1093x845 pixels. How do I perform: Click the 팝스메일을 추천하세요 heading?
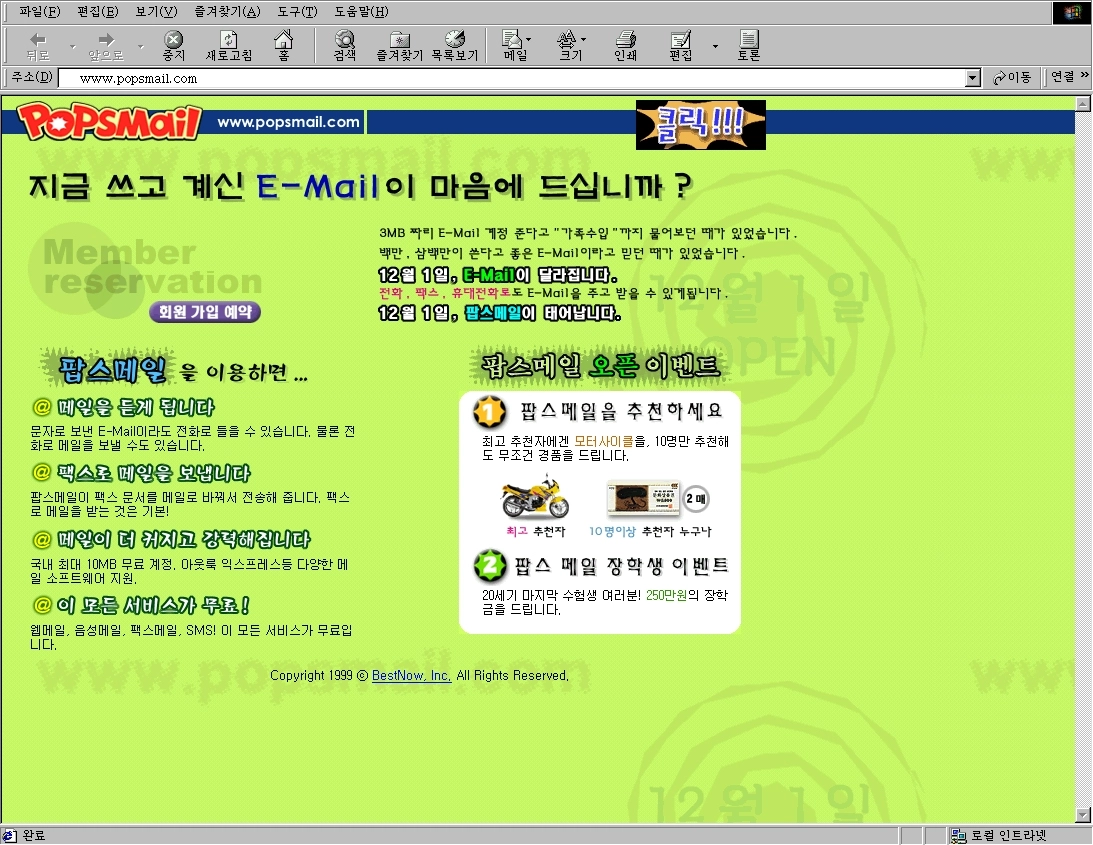(x=621, y=411)
